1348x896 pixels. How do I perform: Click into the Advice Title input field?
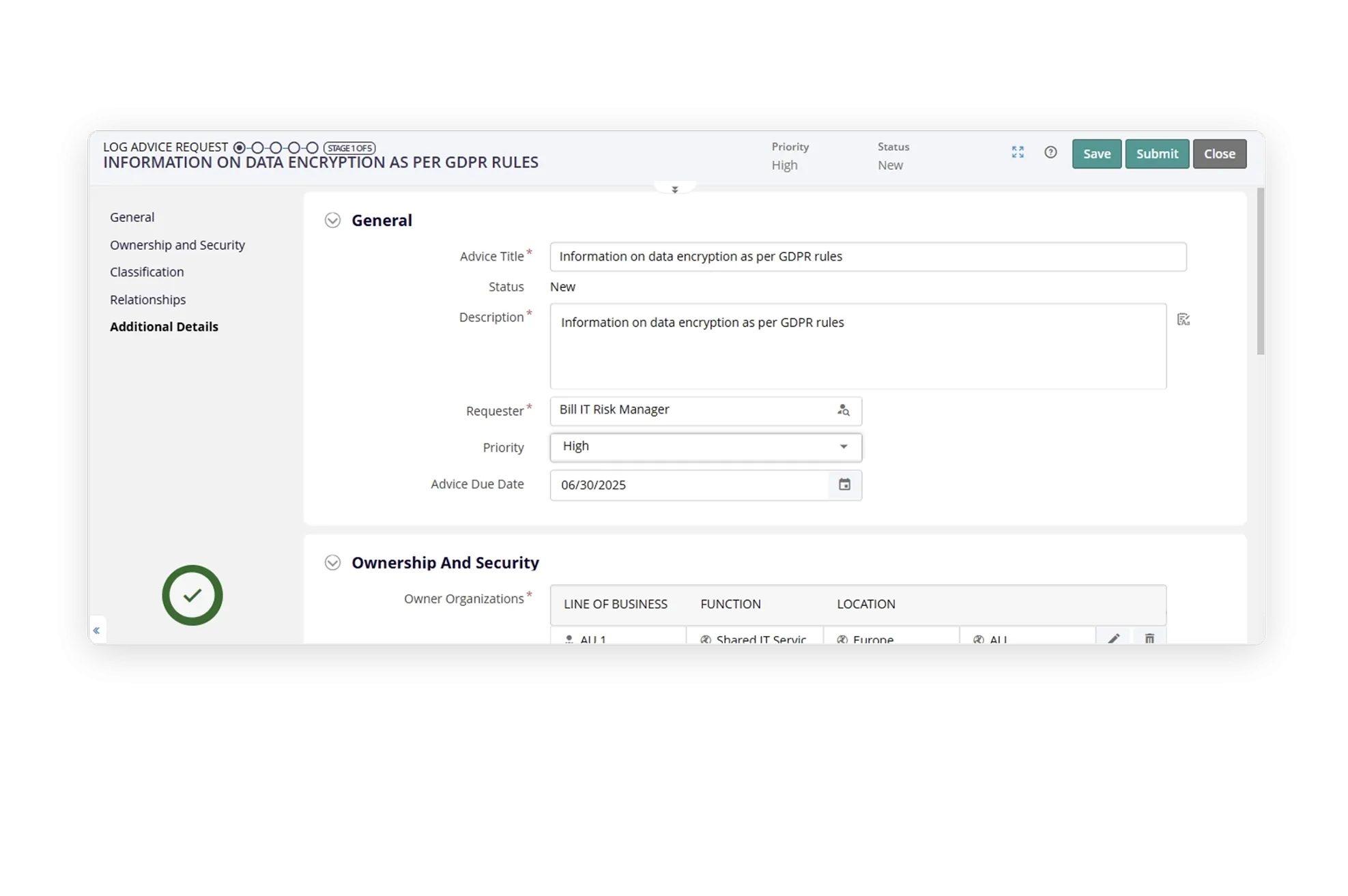867,257
